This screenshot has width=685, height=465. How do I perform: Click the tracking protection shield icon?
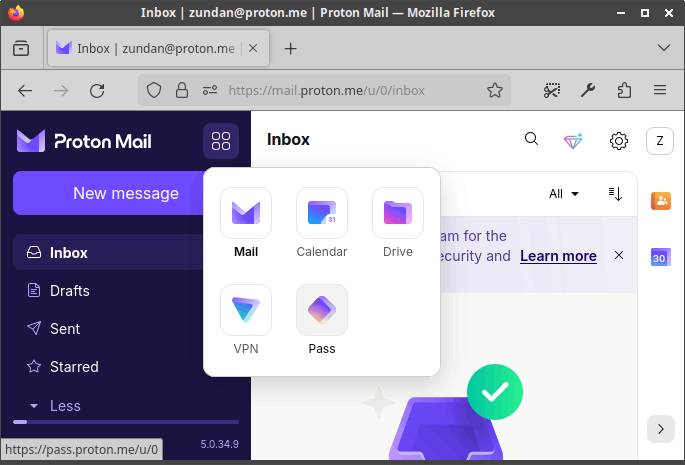click(154, 90)
